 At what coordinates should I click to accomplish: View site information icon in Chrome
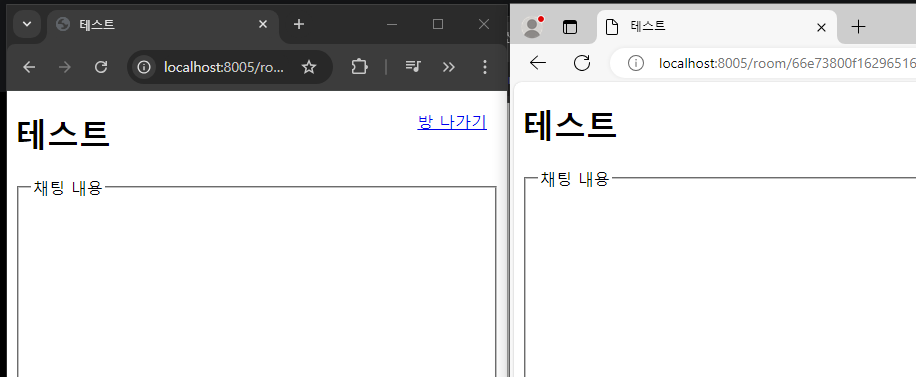(x=144, y=67)
